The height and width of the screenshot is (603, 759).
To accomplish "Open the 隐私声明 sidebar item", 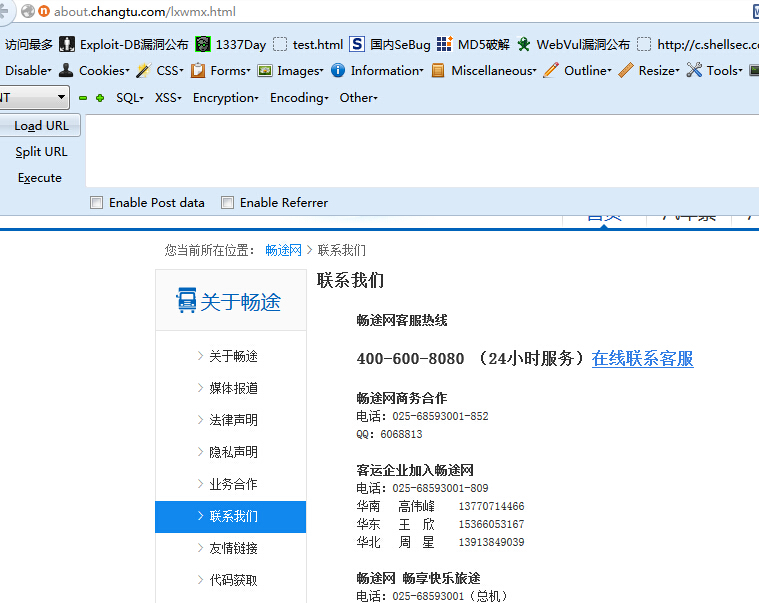I will pyautogui.click(x=230, y=452).
